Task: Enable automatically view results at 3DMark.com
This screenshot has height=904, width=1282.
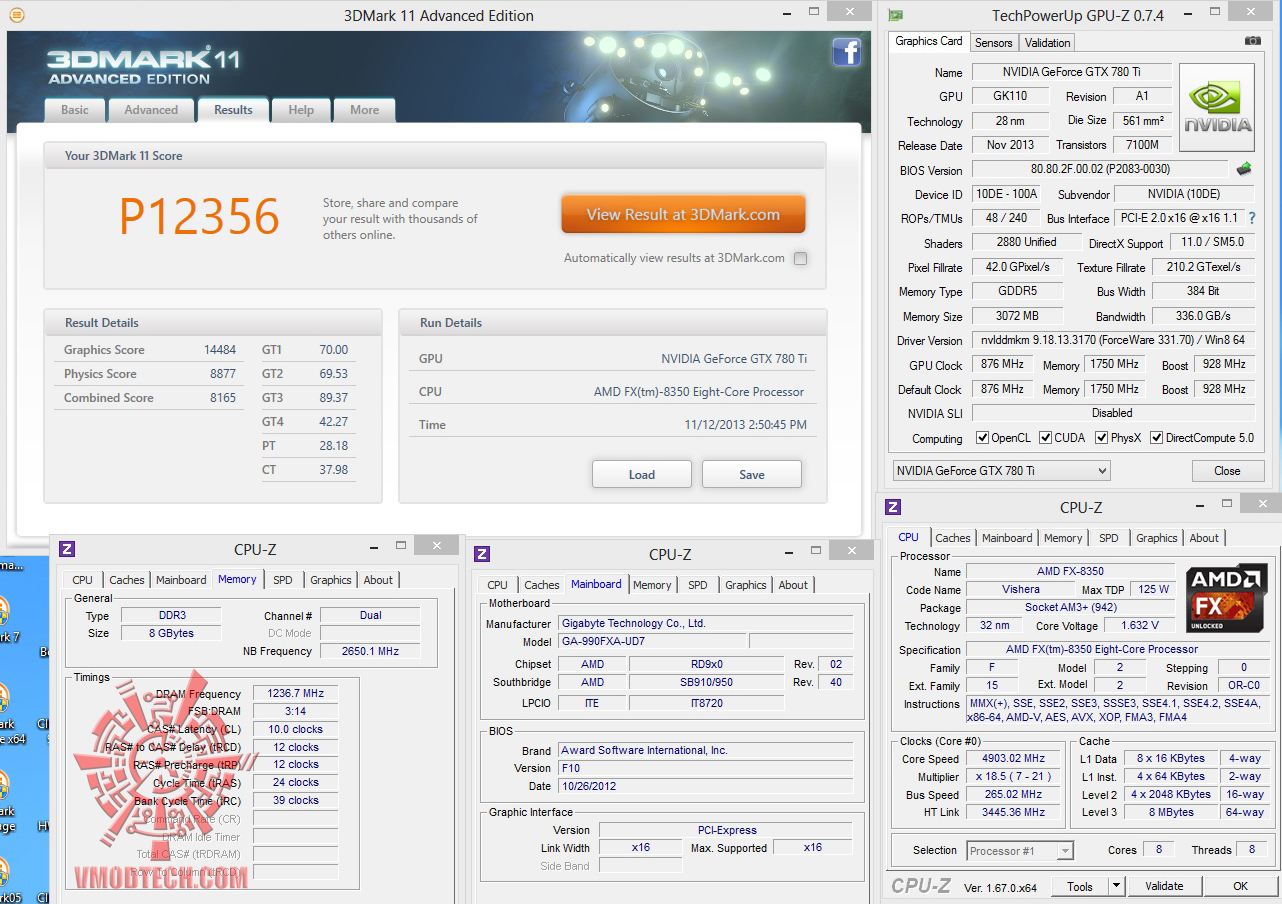Action: [800, 258]
